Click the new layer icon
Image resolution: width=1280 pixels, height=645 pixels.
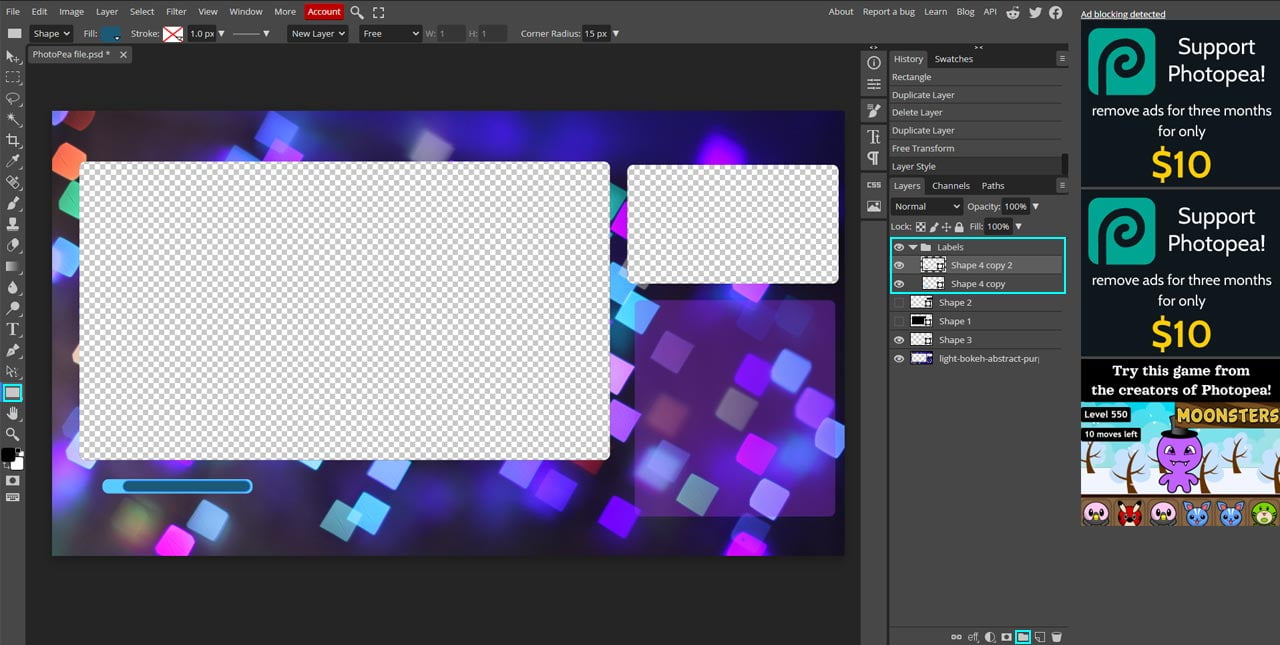tap(1040, 637)
